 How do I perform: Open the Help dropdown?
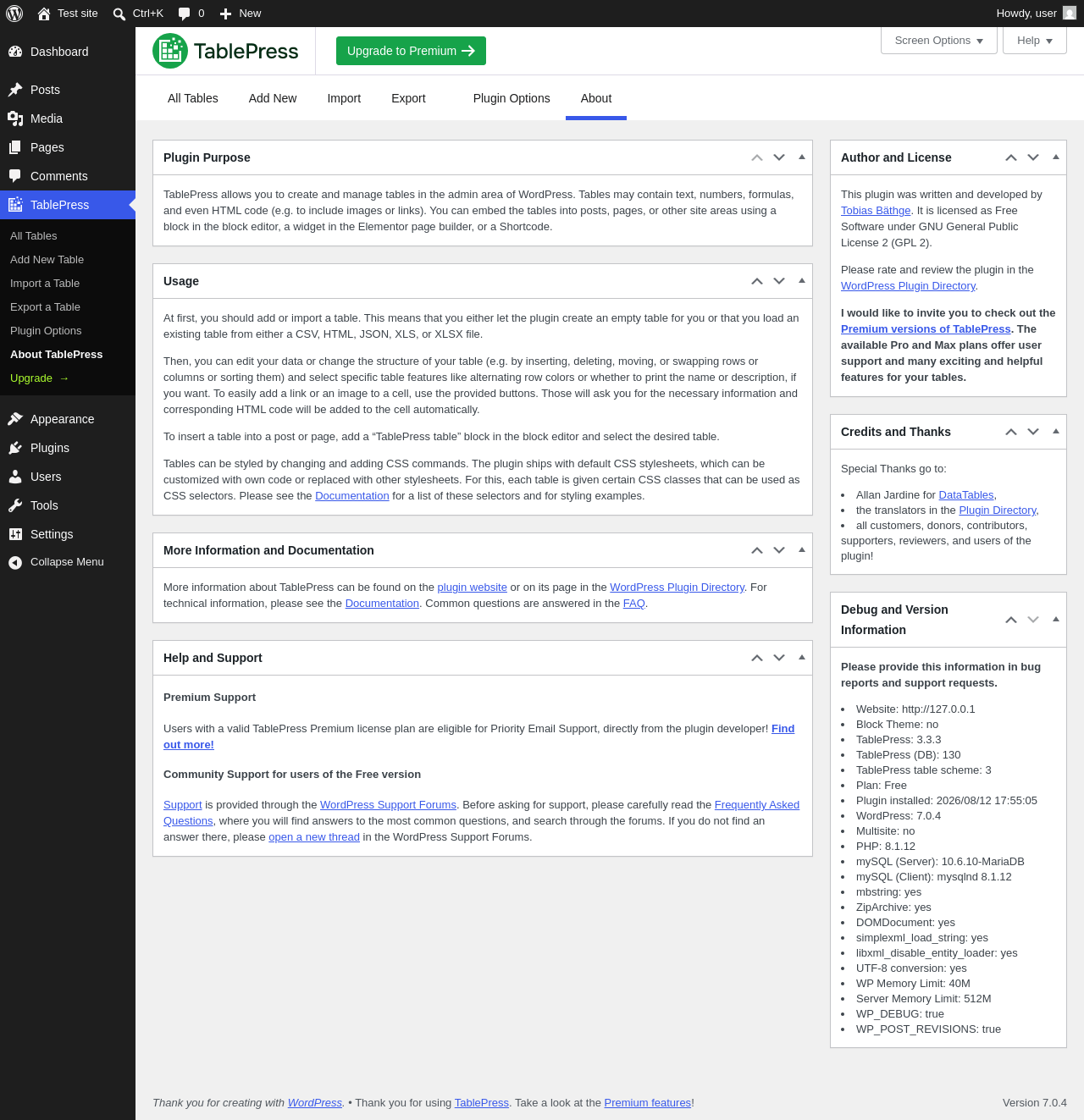click(x=1035, y=41)
